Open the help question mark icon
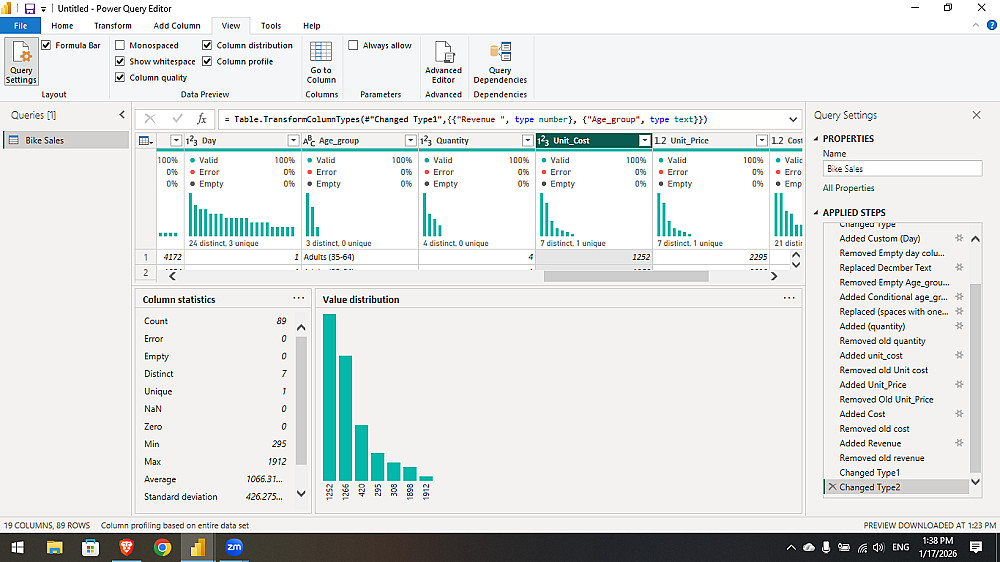1000x562 pixels. click(992, 26)
